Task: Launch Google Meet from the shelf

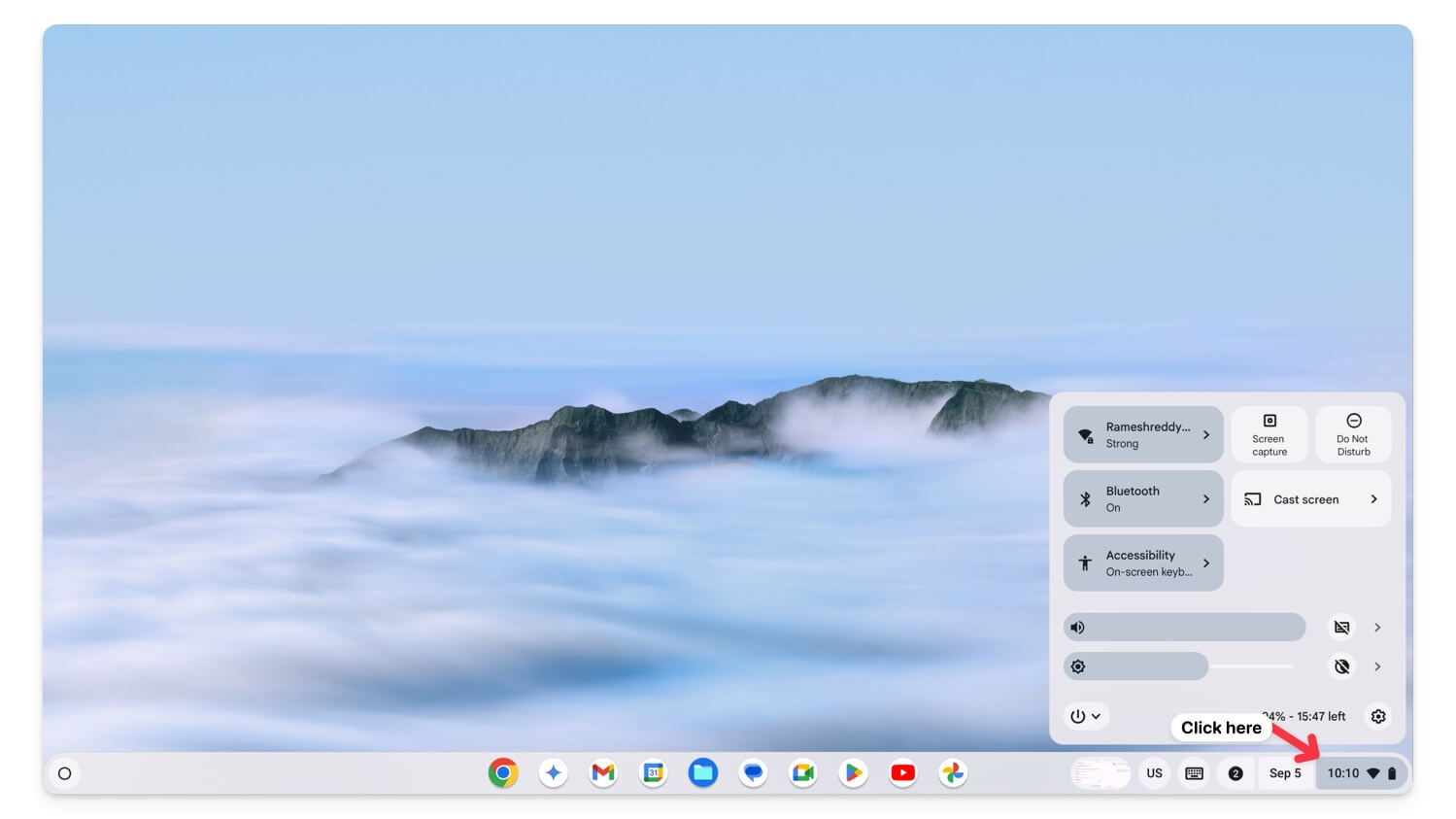Action: tap(803, 773)
